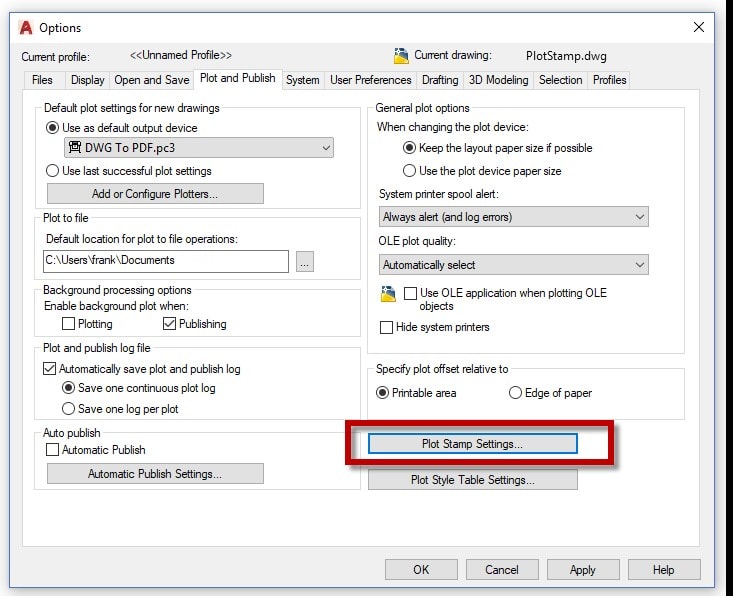Click the drawing icon next to OLE application option
733x596 pixels.
388,294
